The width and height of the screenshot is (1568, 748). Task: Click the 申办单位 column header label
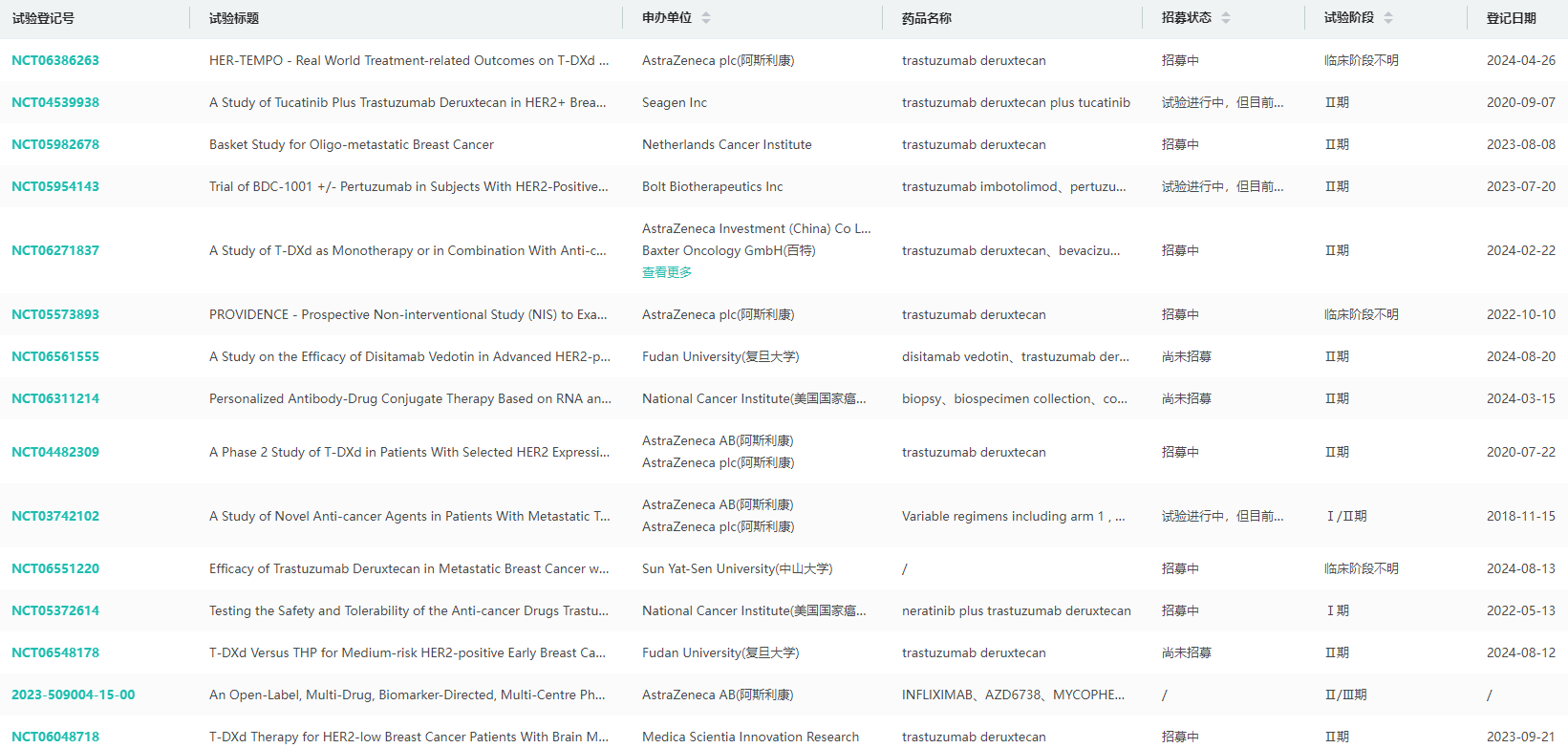667,18
